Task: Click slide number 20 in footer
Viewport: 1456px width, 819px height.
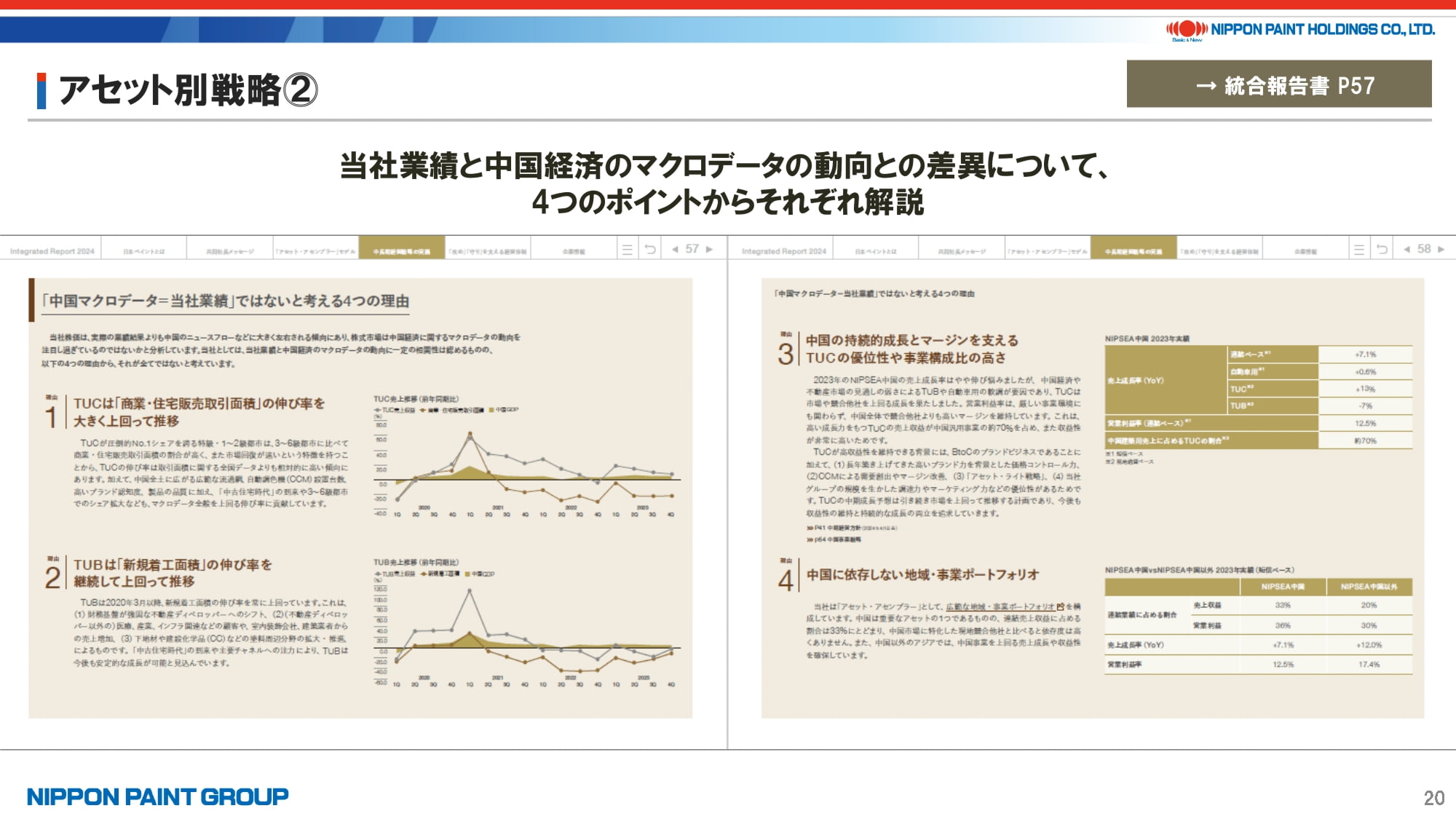Action: click(1433, 798)
